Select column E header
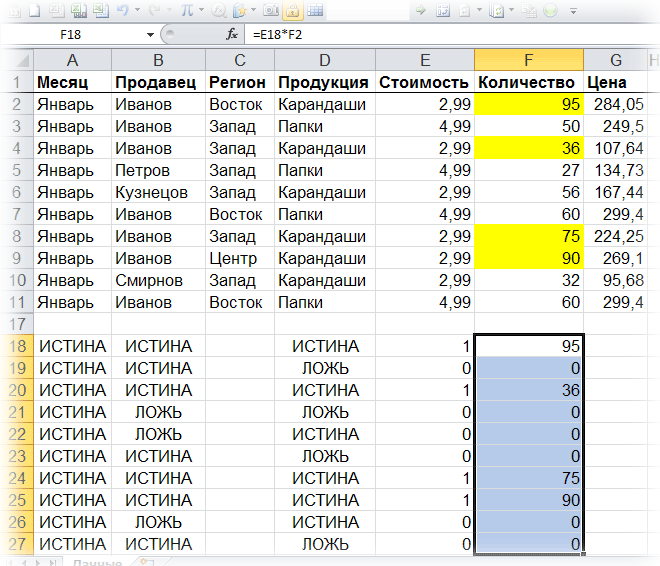The width and height of the screenshot is (660, 566). tap(425, 60)
